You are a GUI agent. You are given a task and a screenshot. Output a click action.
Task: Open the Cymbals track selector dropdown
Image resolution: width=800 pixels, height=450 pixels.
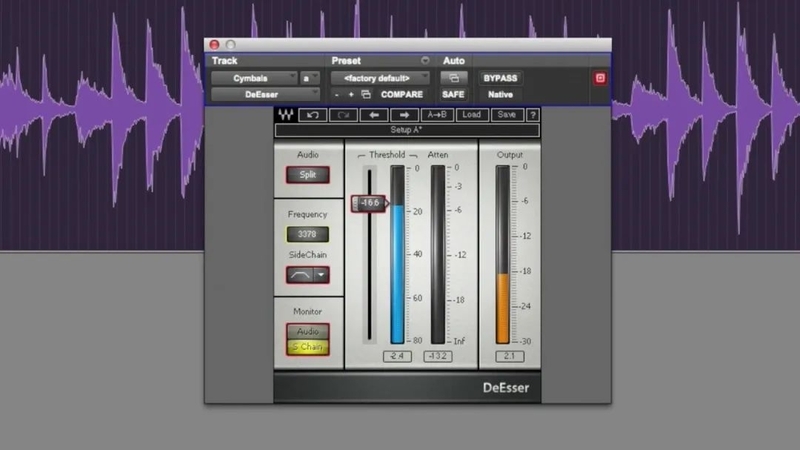pyautogui.click(x=254, y=78)
